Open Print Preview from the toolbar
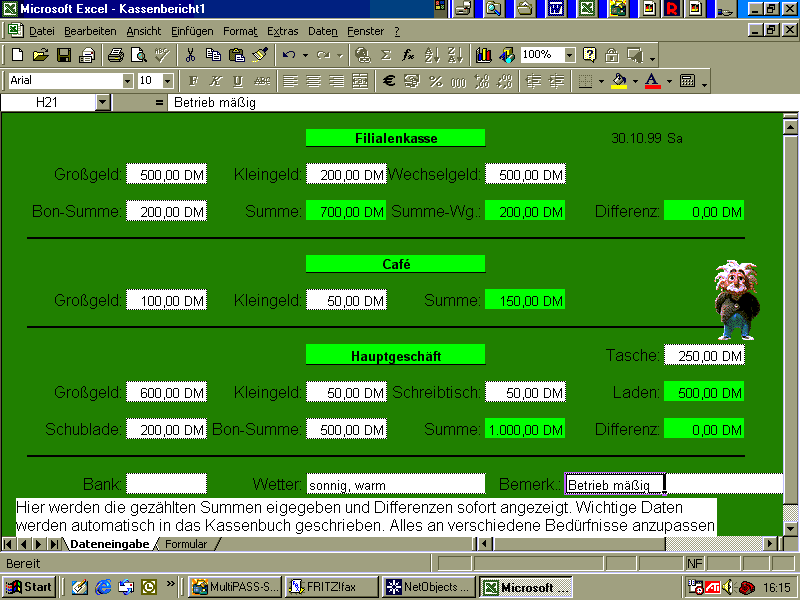This screenshot has height=600, width=800. click(x=139, y=55)
